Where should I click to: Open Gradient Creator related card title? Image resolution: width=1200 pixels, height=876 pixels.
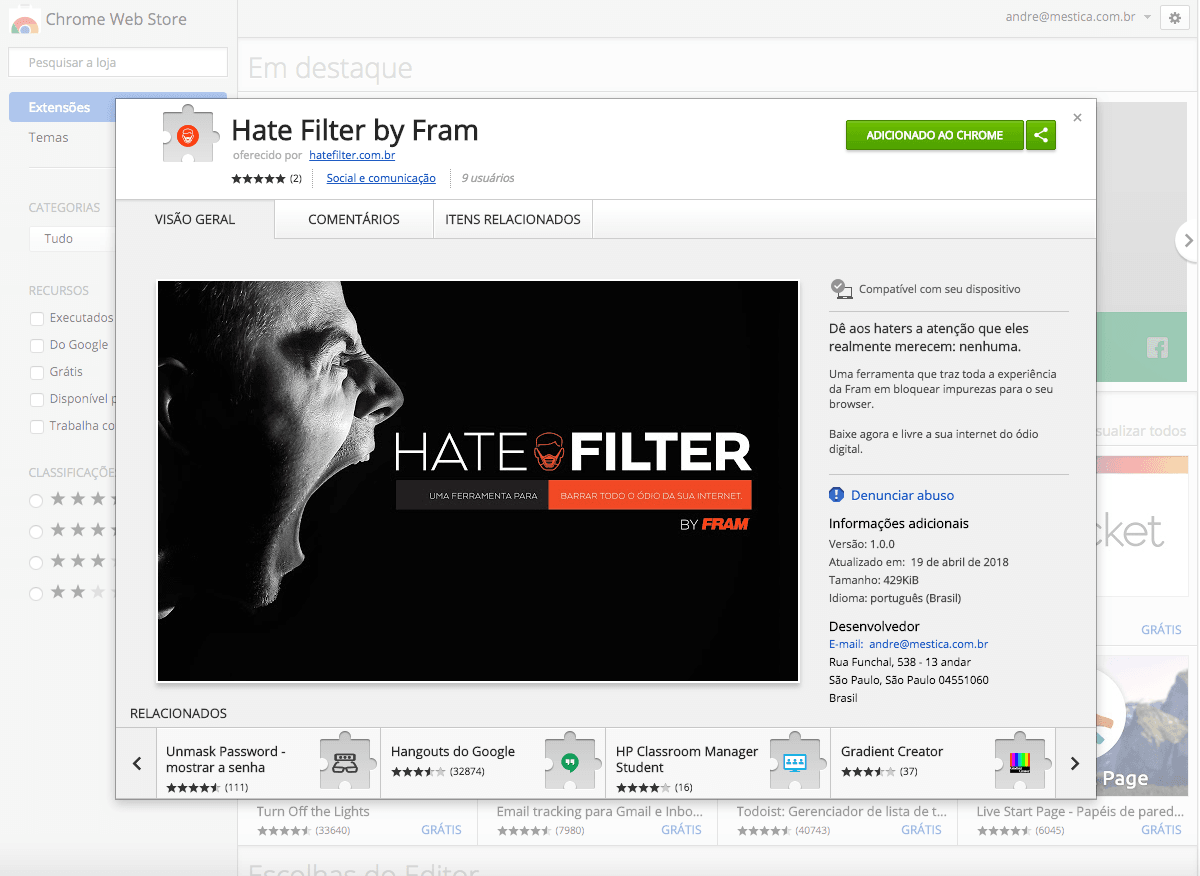[x=892, y=751]
